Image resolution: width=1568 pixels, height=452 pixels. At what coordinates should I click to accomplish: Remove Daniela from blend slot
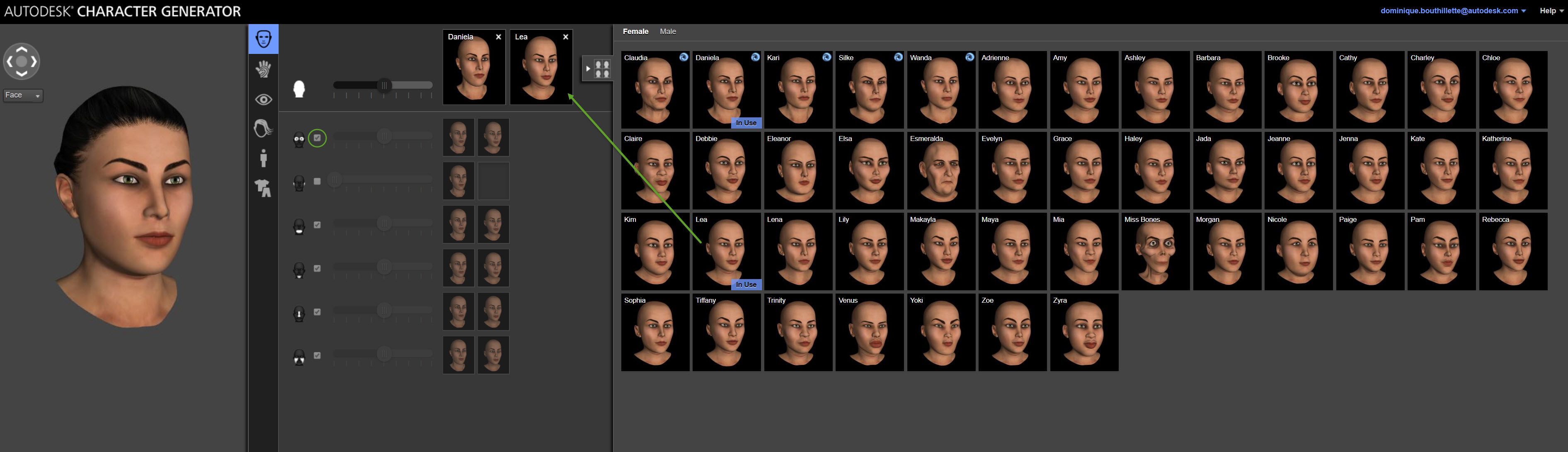point(499,37)
